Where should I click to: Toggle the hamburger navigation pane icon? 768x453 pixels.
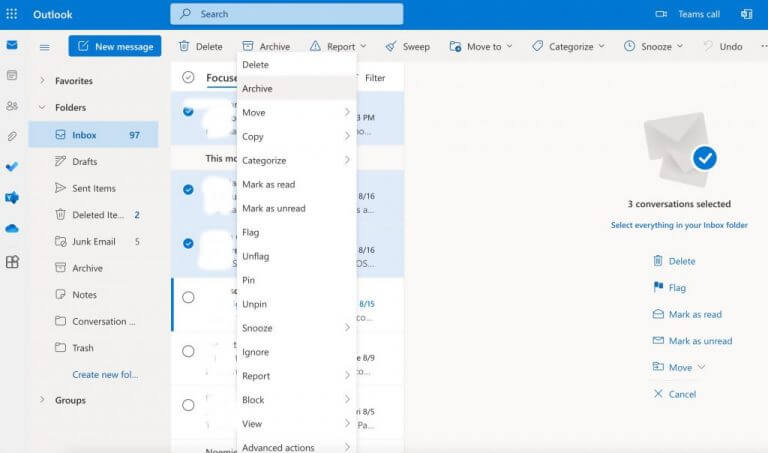45,47
